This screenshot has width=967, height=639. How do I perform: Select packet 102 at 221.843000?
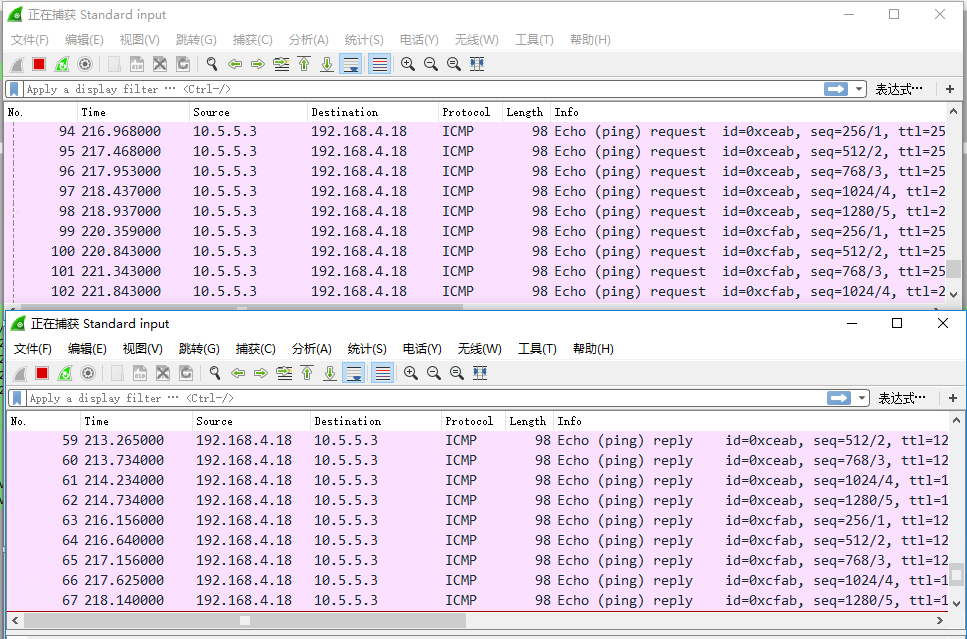[475, 291]
